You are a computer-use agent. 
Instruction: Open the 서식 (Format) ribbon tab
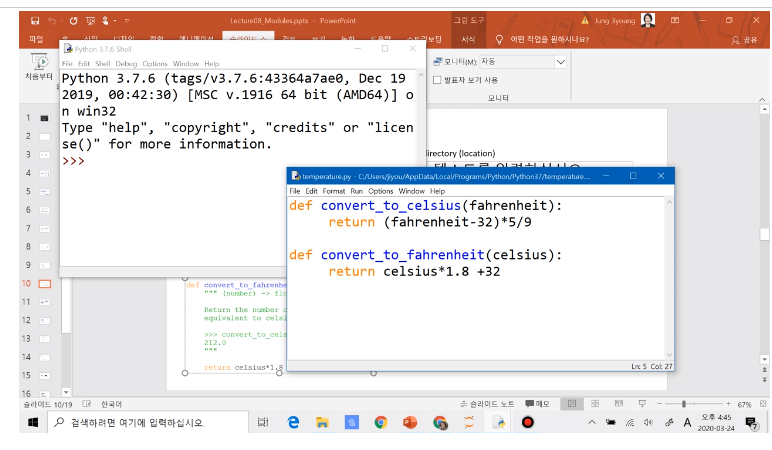468,39
